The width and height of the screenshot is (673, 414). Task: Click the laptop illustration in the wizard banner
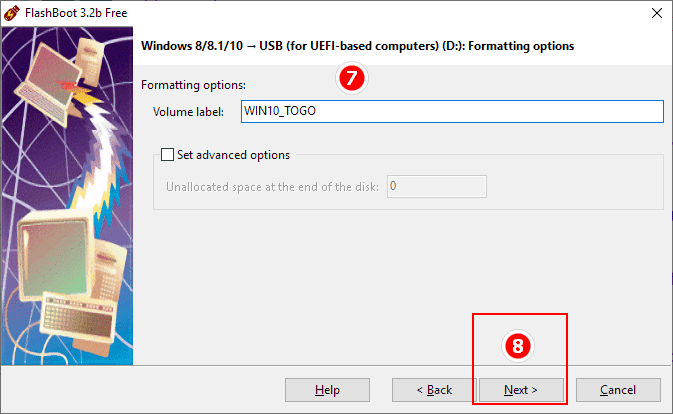[x=47, y=84]
